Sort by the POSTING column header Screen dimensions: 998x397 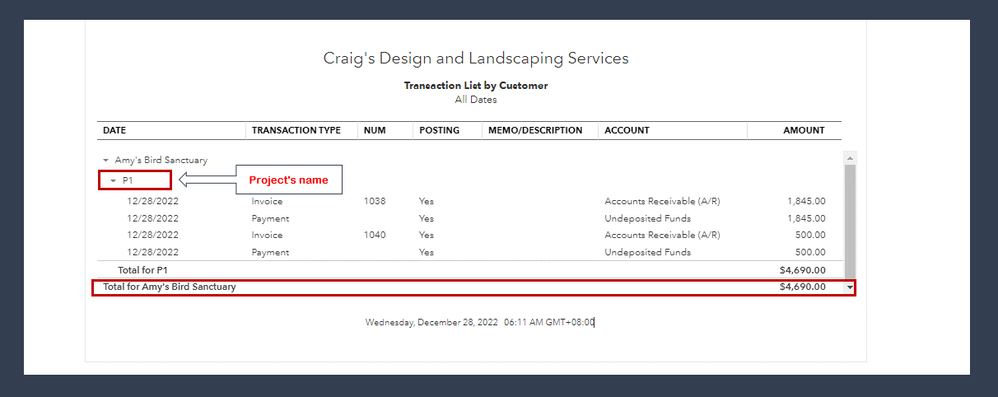[439, 130]
